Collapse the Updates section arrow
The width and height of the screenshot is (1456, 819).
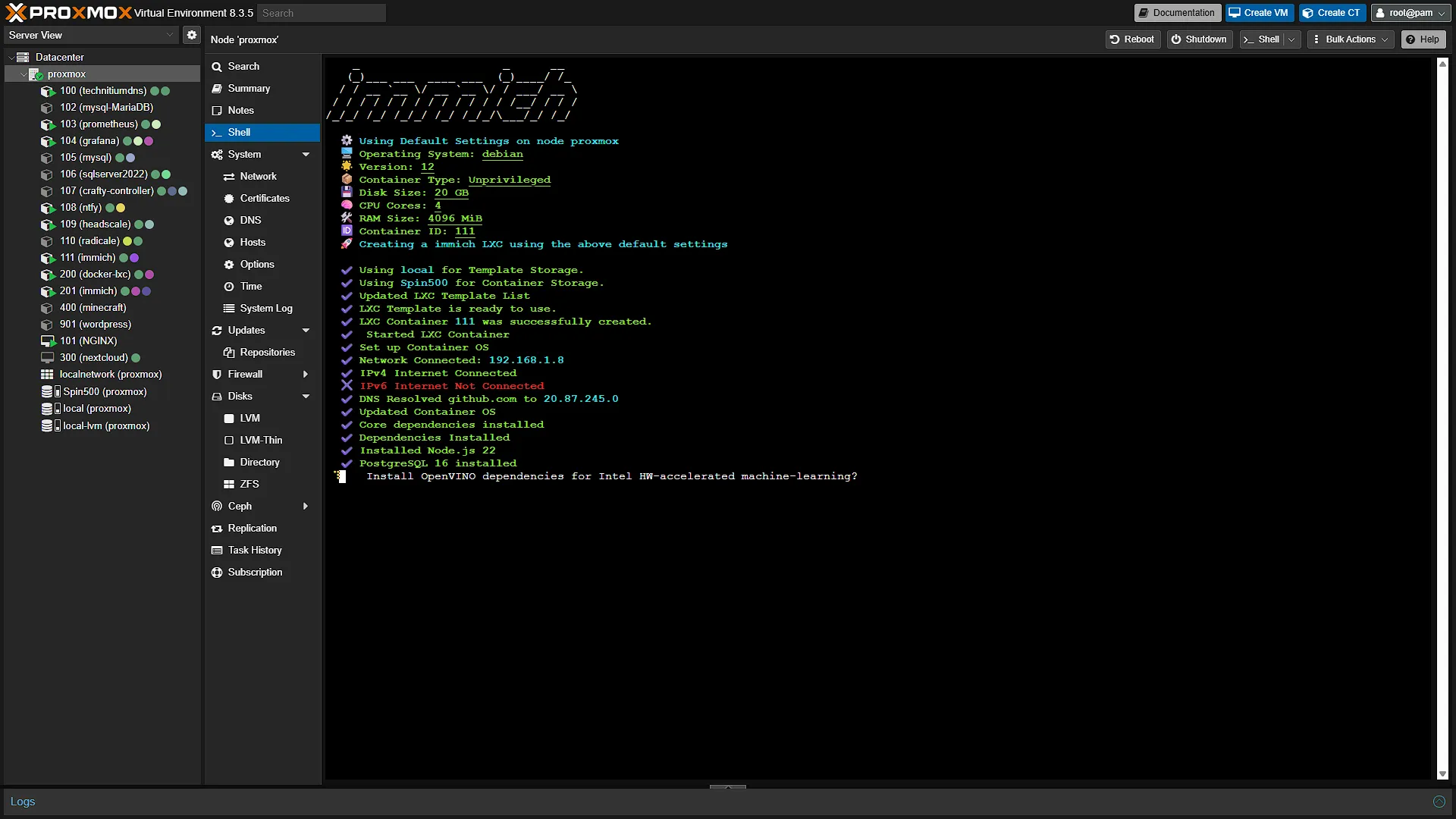(x=306, y=331)
